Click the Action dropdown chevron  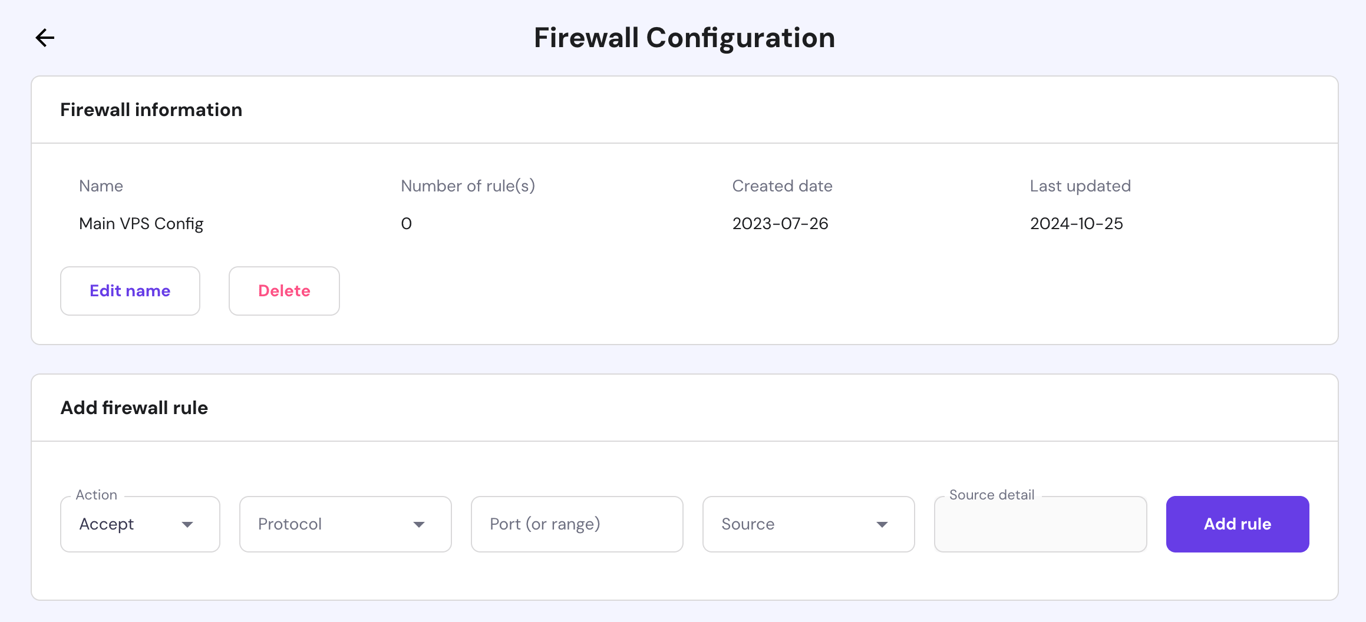(189, 523)
